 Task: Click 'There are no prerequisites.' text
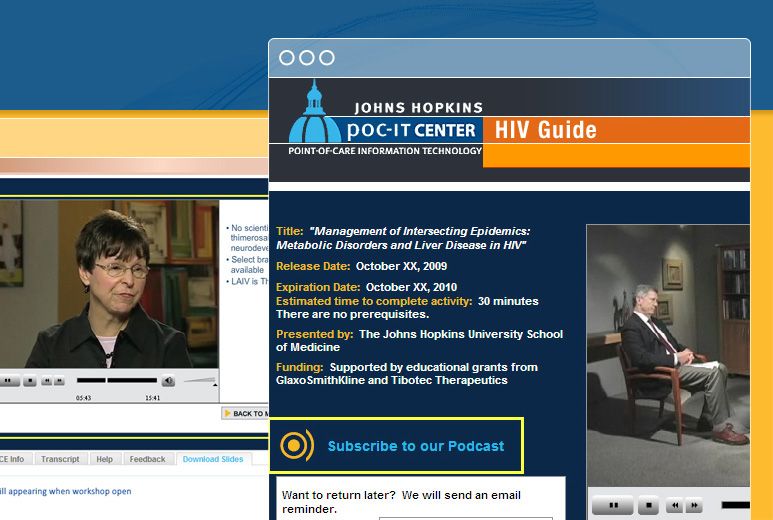(x=352, y=314)
